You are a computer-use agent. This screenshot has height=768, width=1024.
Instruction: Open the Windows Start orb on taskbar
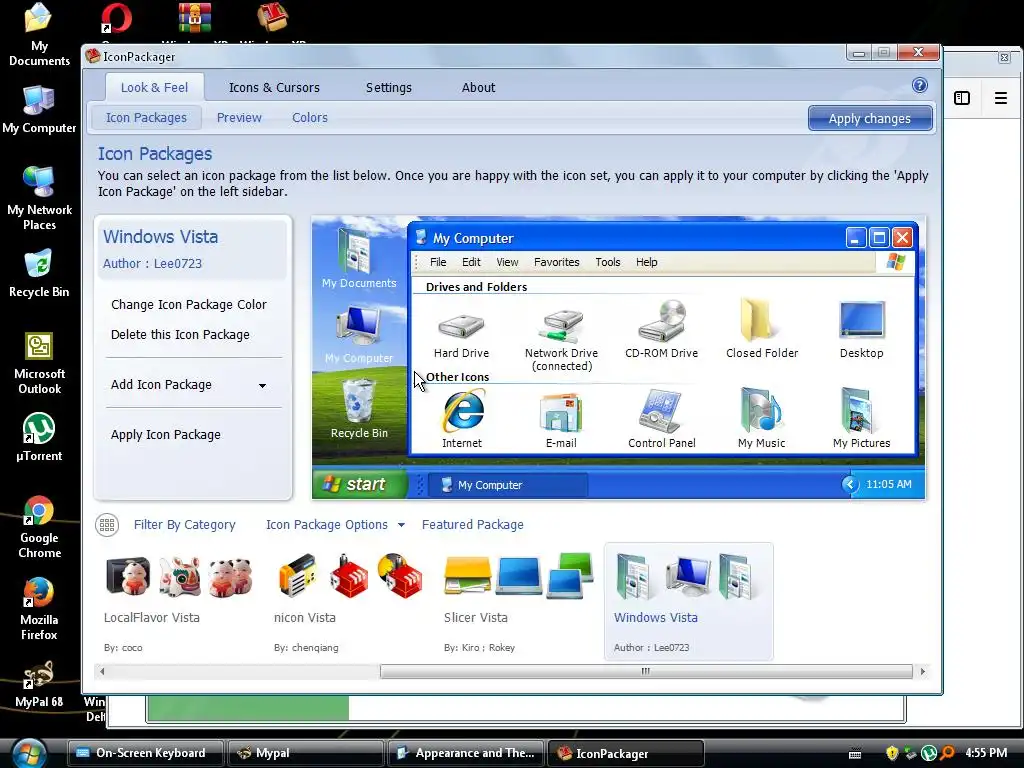(29, 752)
